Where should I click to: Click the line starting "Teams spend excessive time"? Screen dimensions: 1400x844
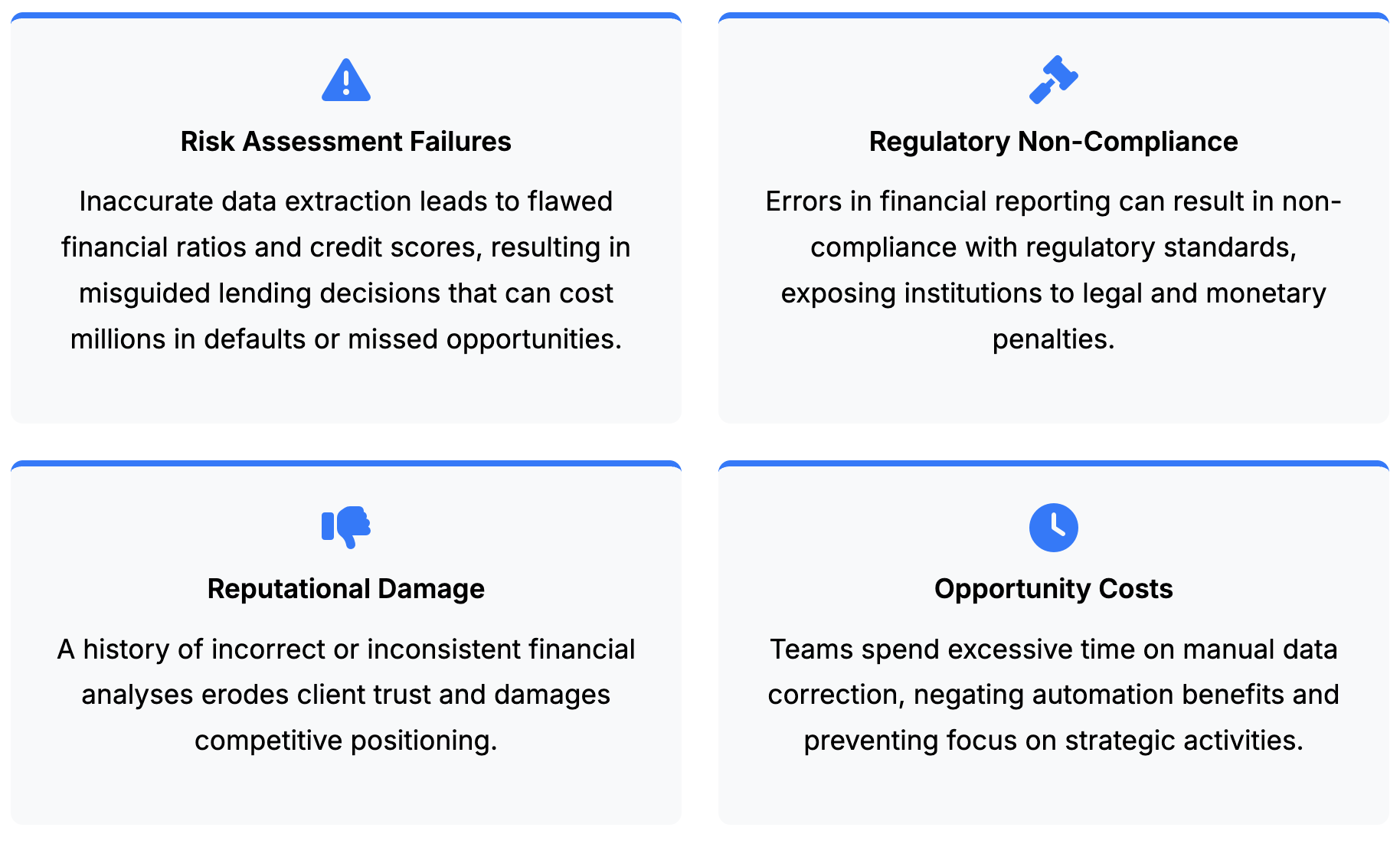point(1053,649)
